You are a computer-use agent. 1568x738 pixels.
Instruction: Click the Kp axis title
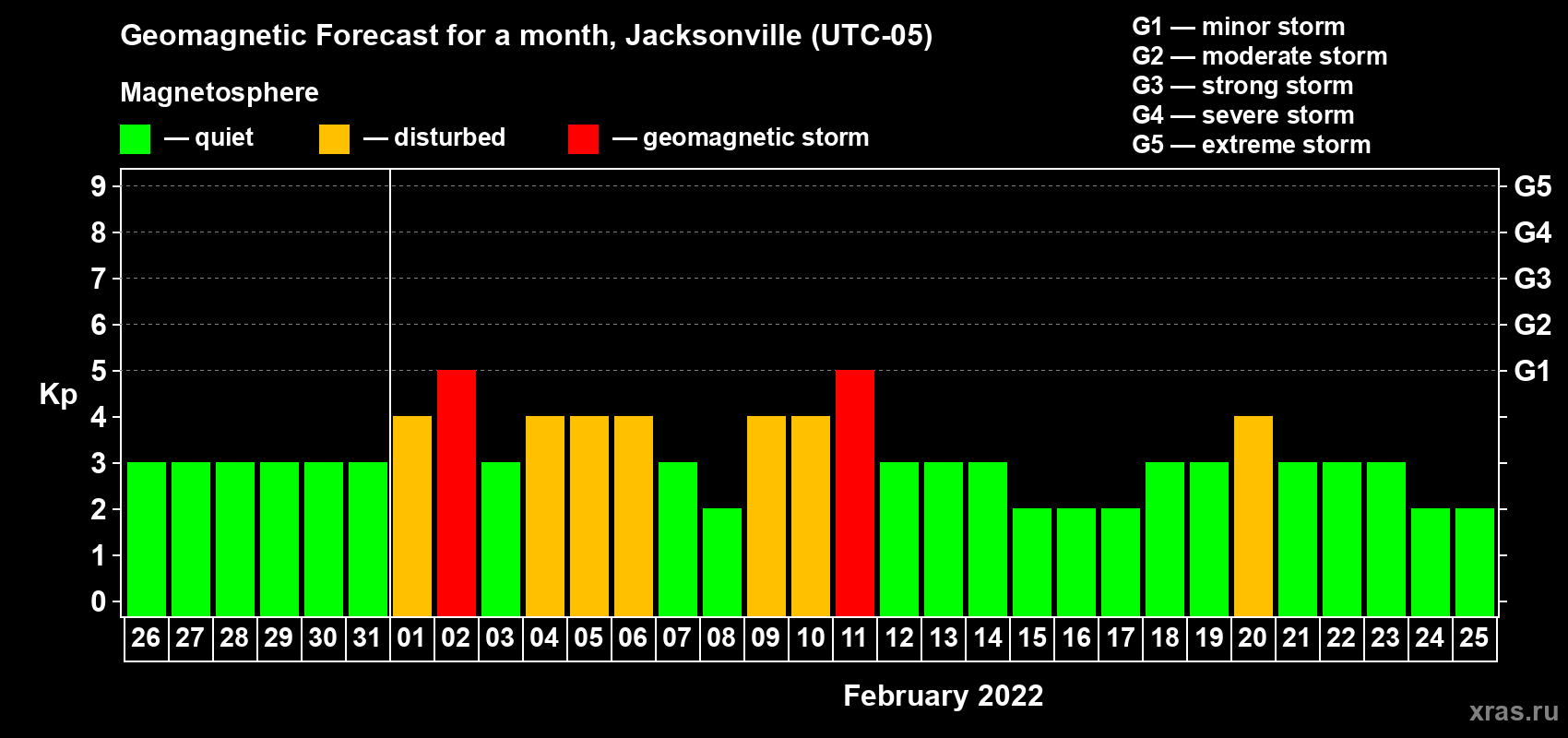pyautogui.click(x=58, y=395)
